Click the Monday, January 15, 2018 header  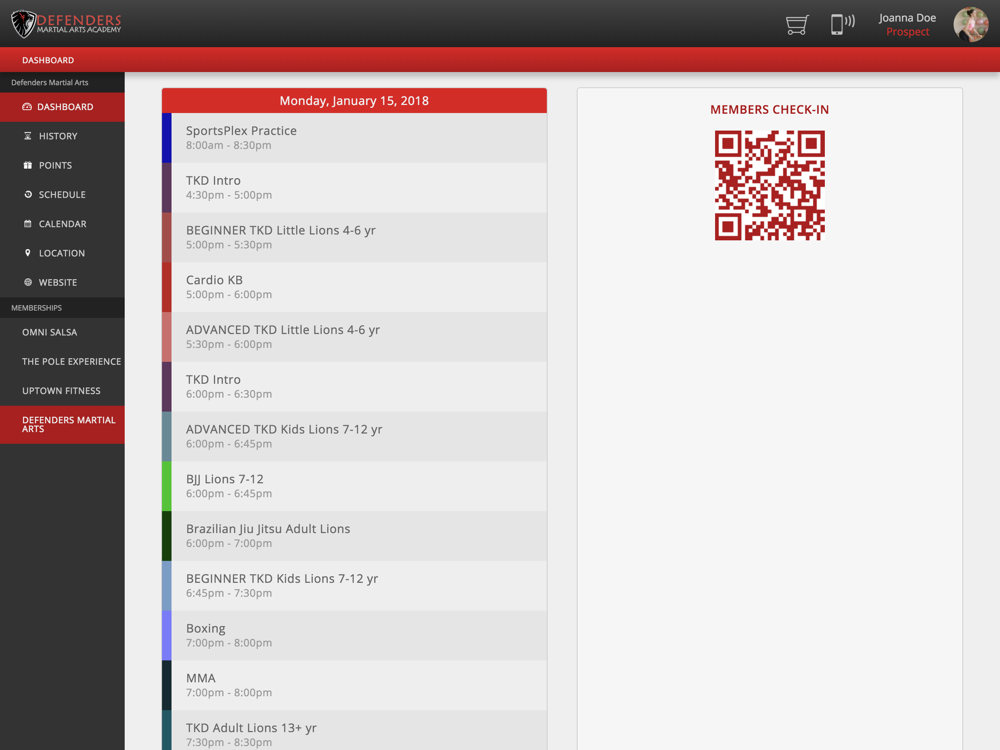(354, 101)
